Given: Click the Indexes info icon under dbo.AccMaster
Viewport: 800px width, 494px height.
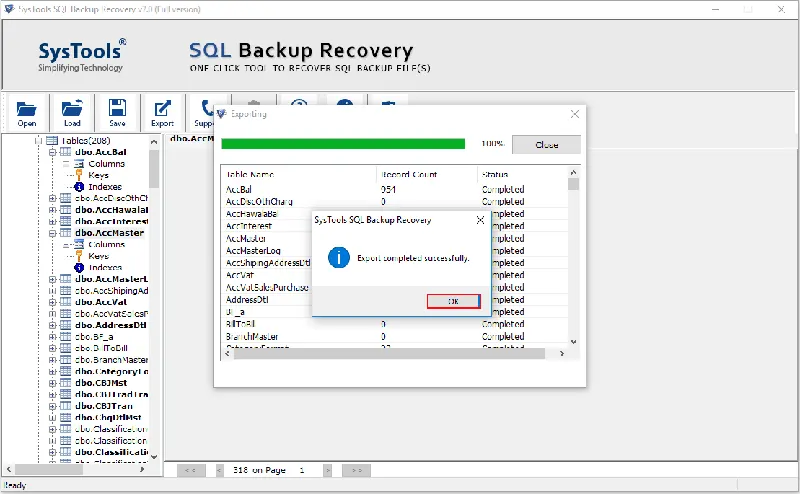Looking at the screenshot, I should coord(79,267).
